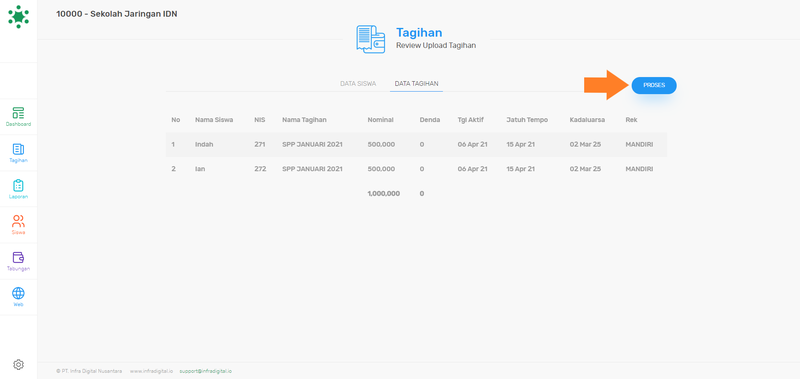Click the school name '10000 - Sekolah Jaringan IDN'
This screenshot has width=800, height=379.
pos(117,14)
